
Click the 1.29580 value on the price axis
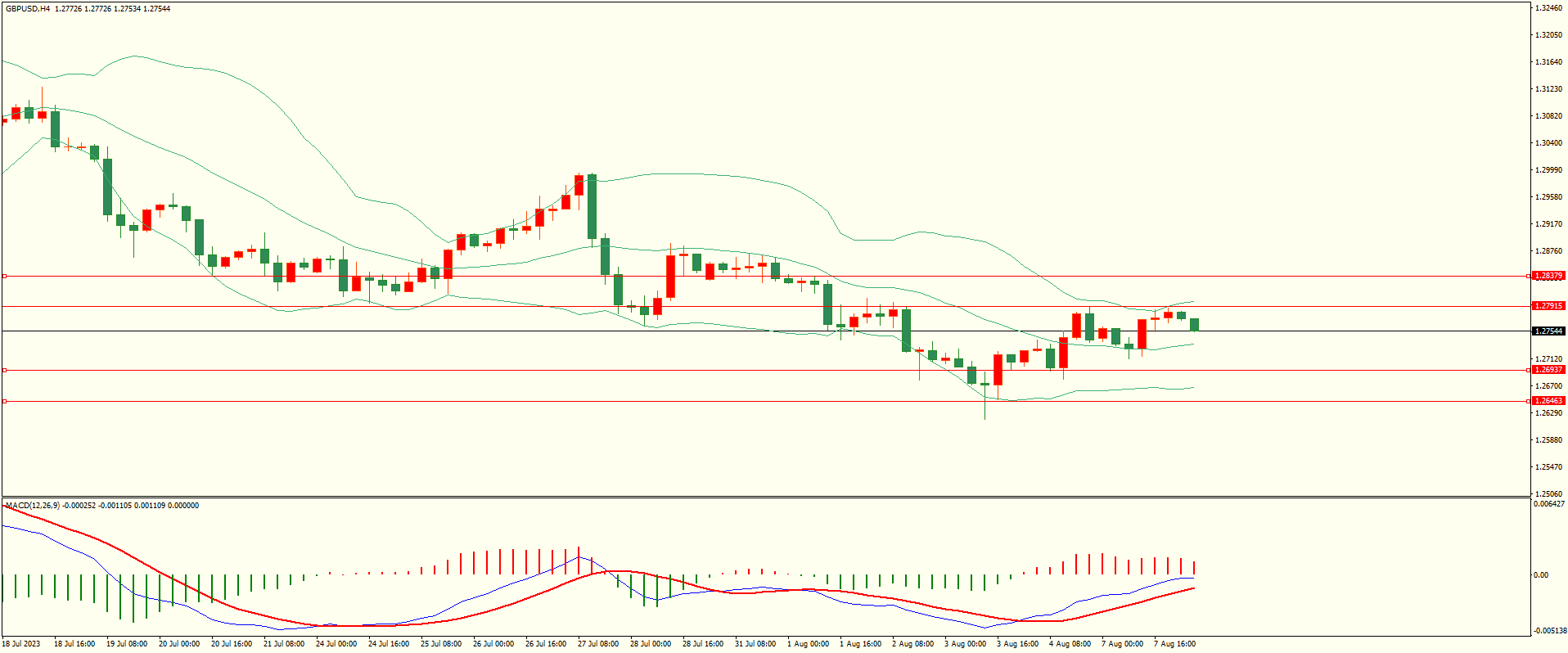coord(1549,197)
